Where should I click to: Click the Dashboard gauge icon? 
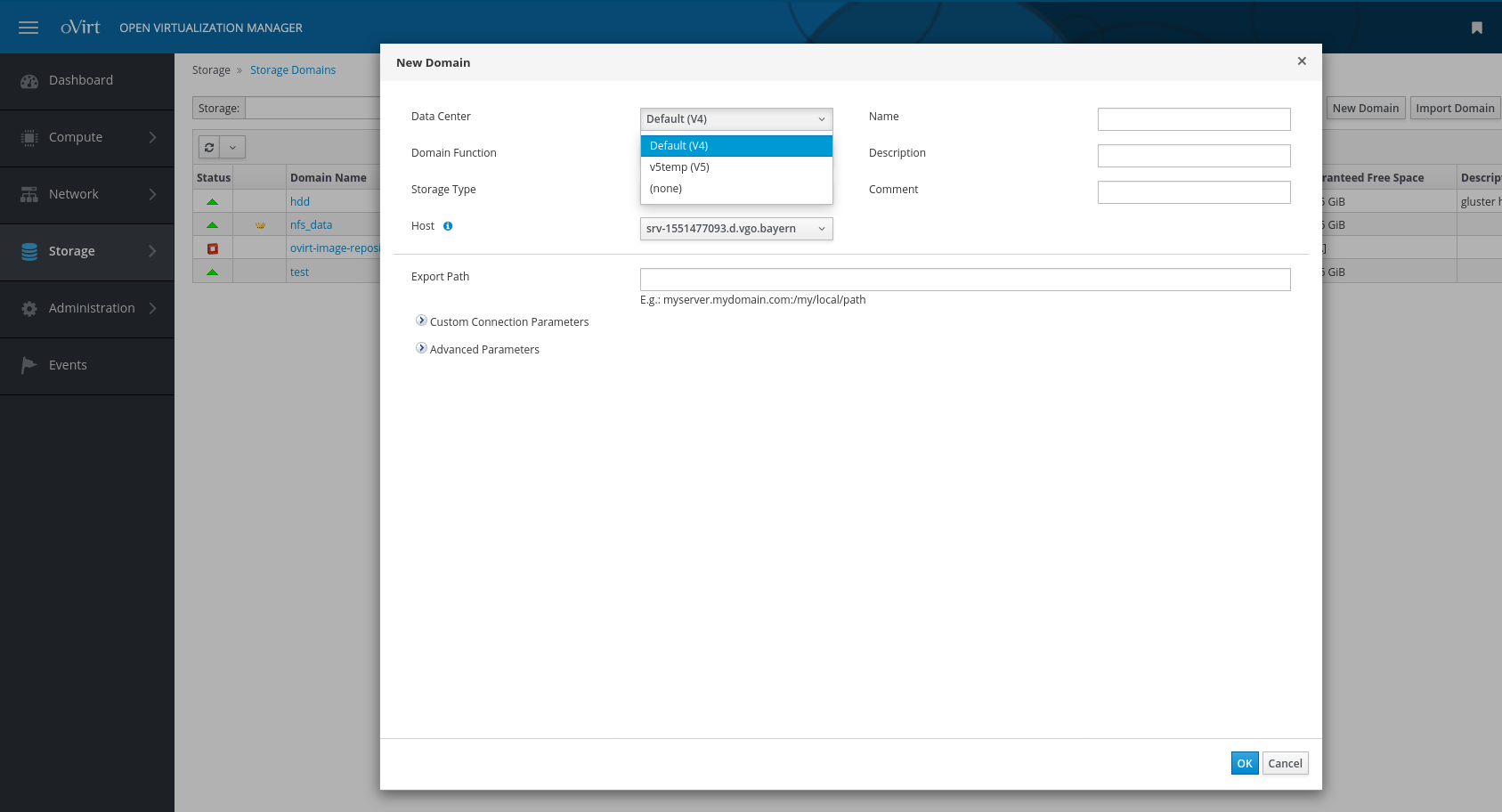29,81
